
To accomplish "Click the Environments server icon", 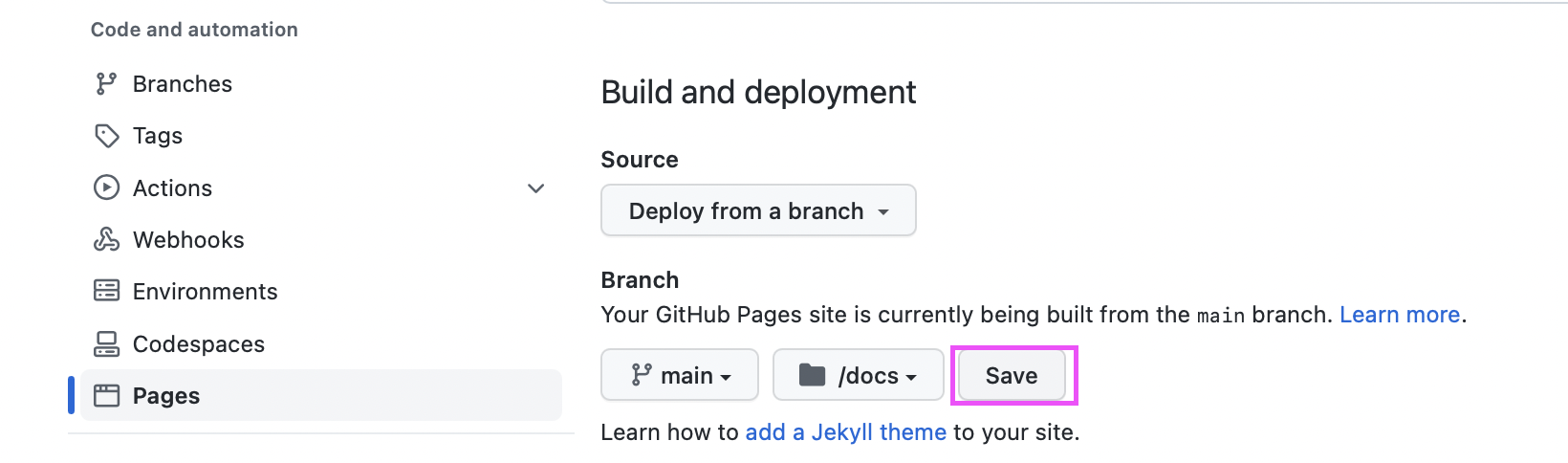I will click(106, 291).
